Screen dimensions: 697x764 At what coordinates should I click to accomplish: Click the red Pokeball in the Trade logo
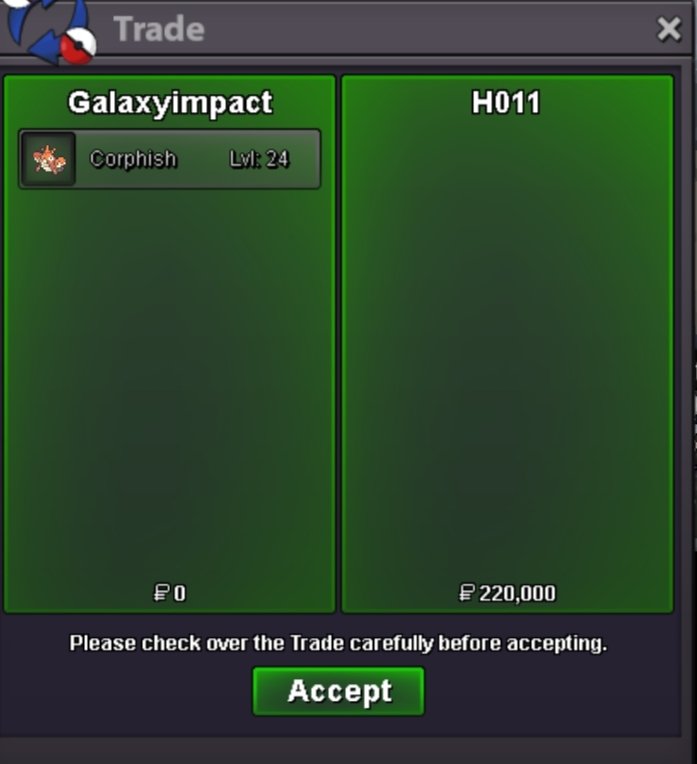click(x=78, y=47)
